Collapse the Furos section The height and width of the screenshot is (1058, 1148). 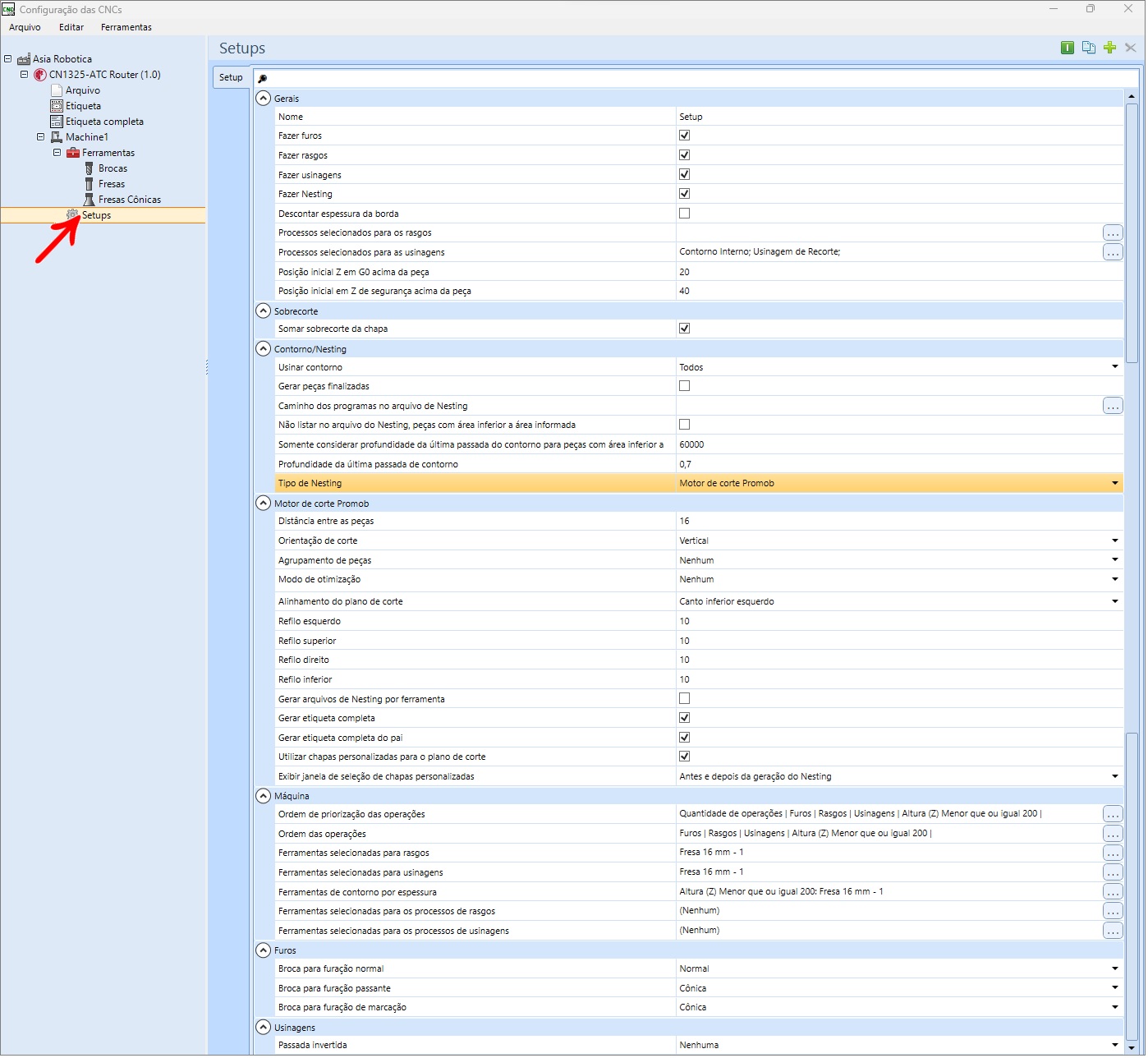pyautogui.click(x=264, y=950)
